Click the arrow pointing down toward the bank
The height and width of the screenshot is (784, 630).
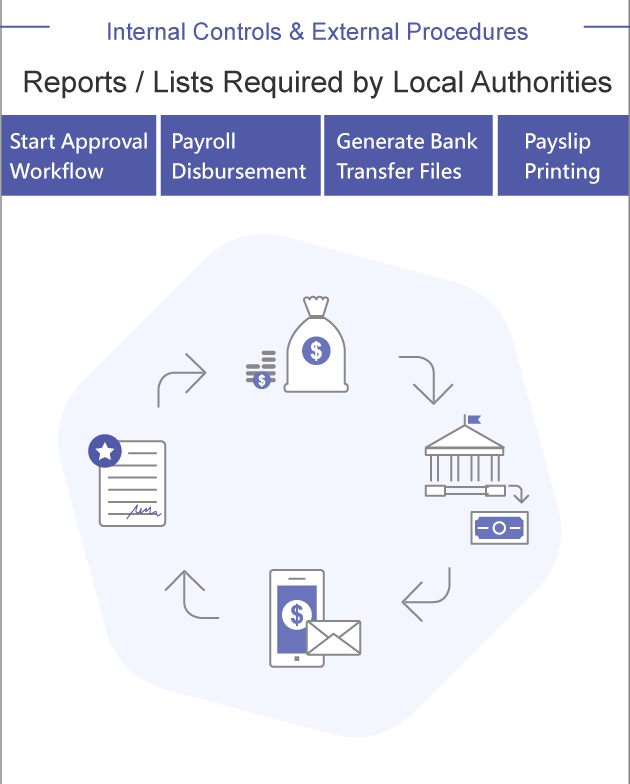tap(426, 378)
